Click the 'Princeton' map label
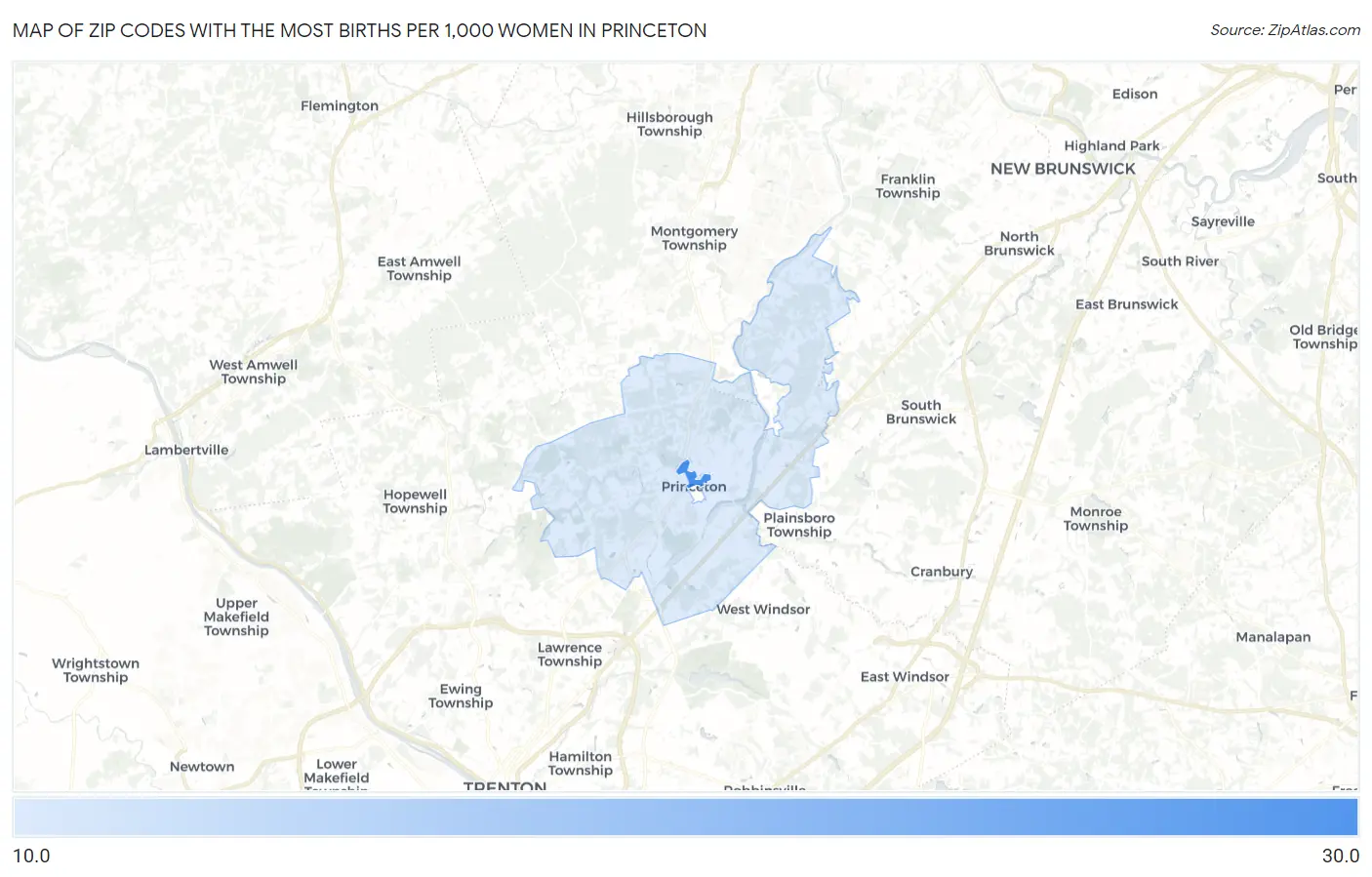Image resolution: width=1372 pixels, height=877 pixels. tap(694, 487)
